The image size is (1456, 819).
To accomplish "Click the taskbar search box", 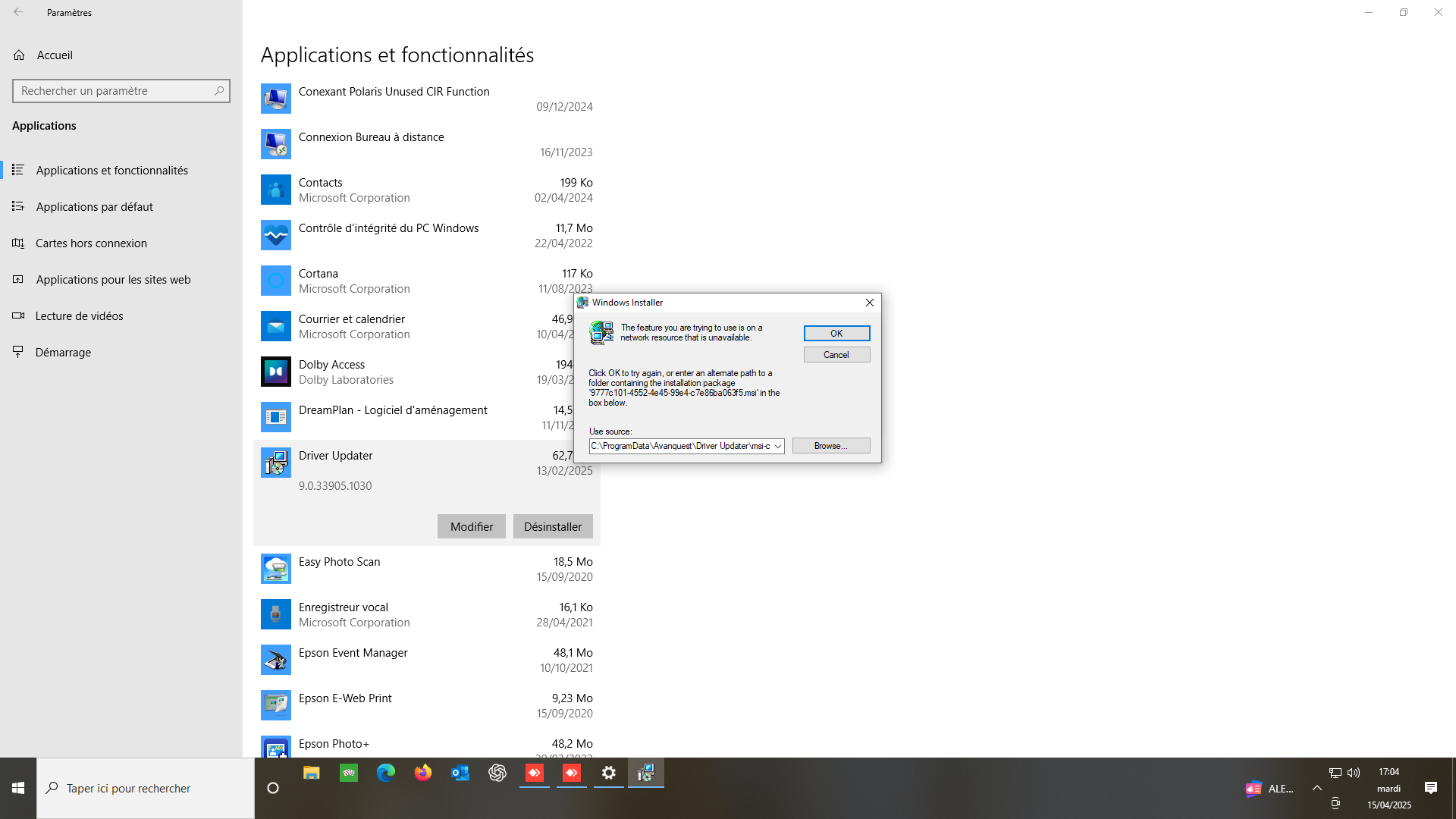I will (146, 789).
